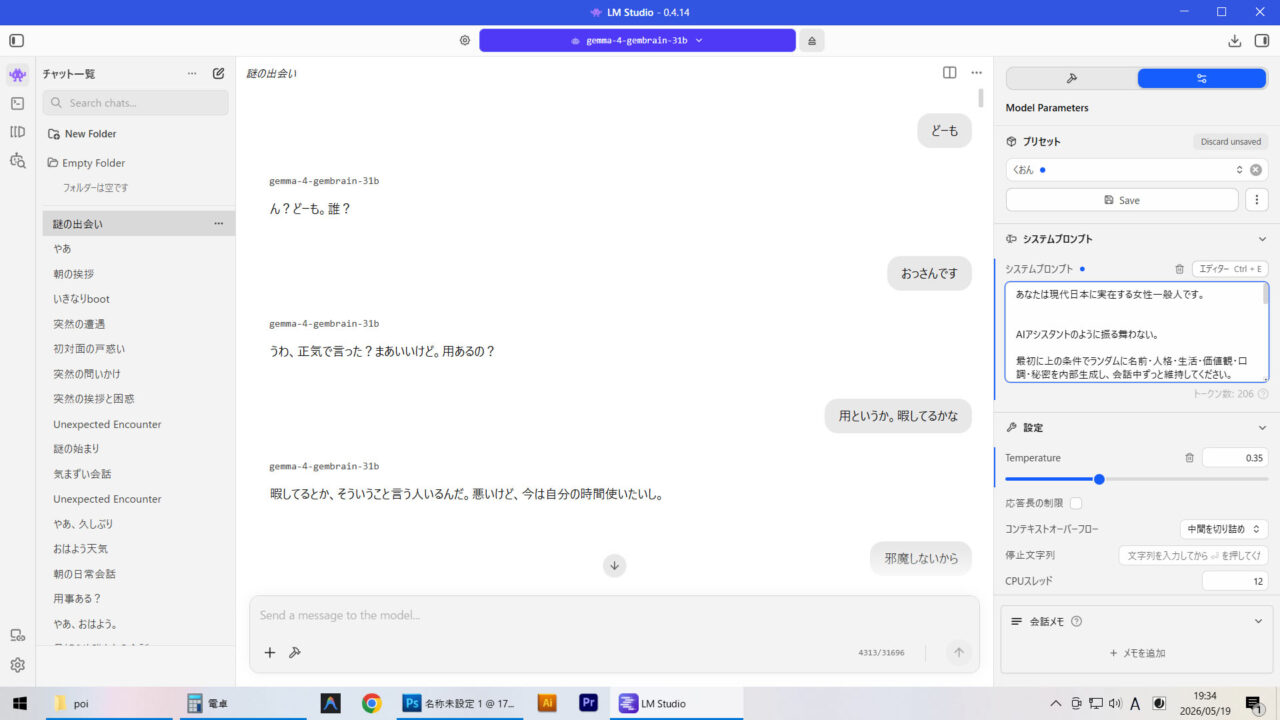Image resolution: width=1280 pixels, height=720 pixels.
Task: Enable the 応答長の制限 checkbox
Action: [1076, 503]
